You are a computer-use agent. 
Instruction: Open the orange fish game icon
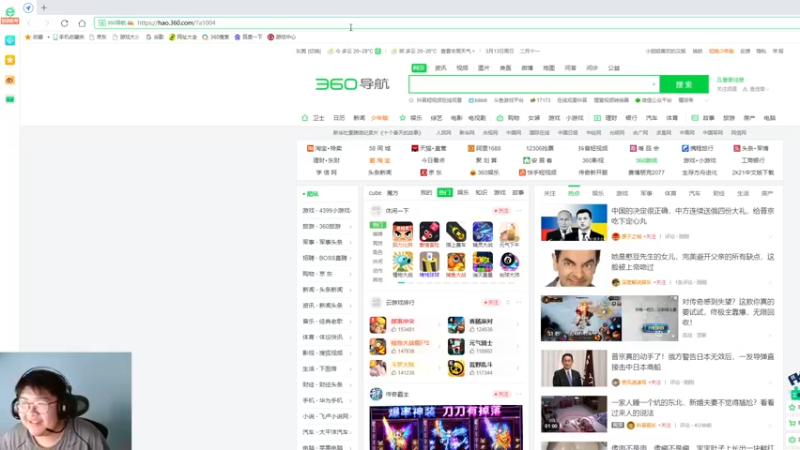point(456,262)
